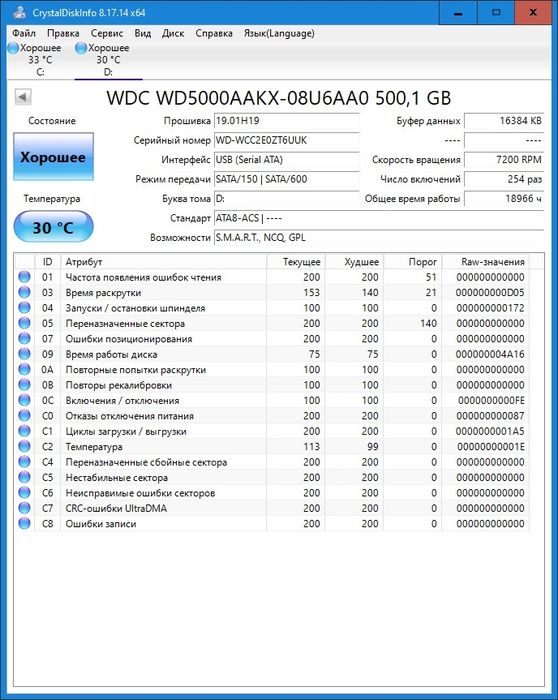Screen dimensions: 558x700
Task: Open the Язык(Language) menu
Action: 279,33
